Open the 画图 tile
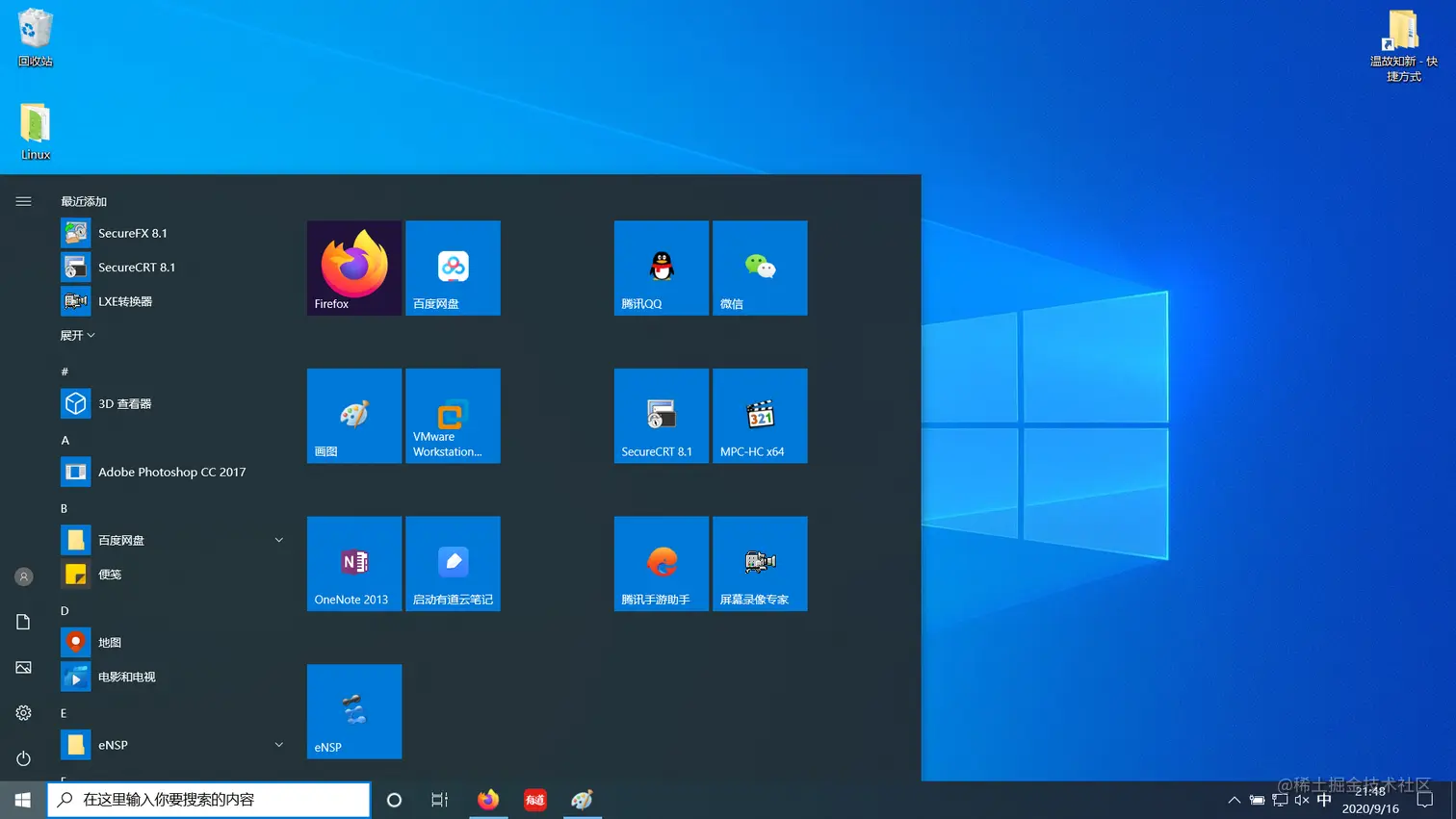1456x819 pixels. point(354,416)
